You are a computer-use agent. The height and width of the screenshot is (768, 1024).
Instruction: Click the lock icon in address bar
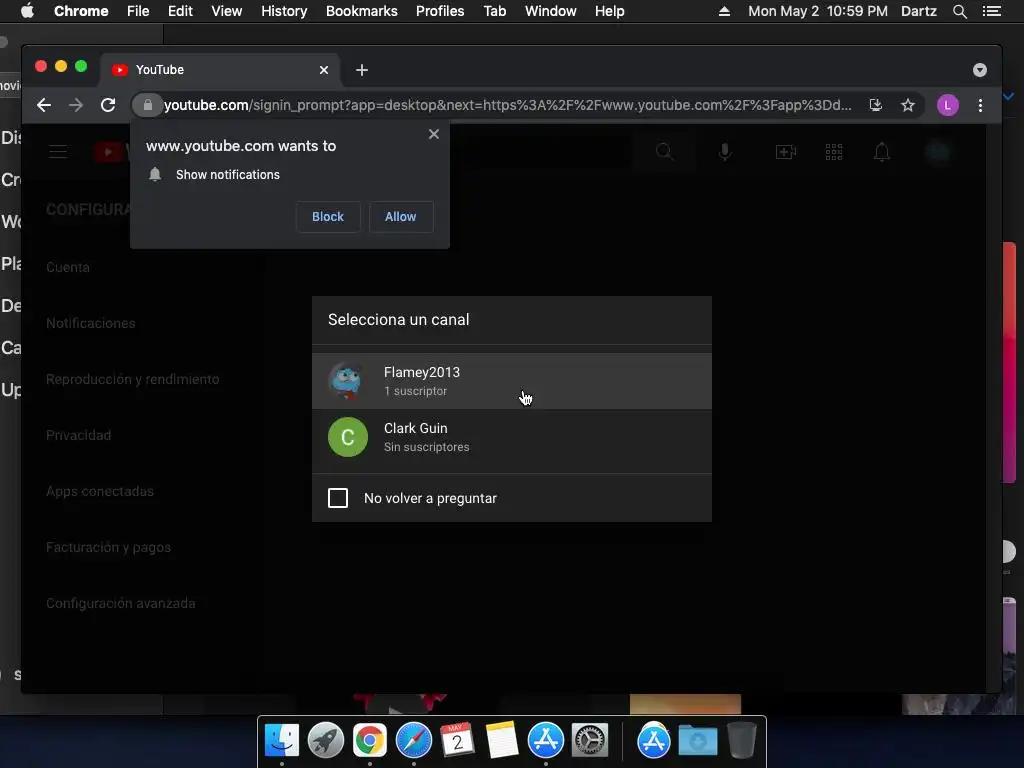click(x=148, y=105)
